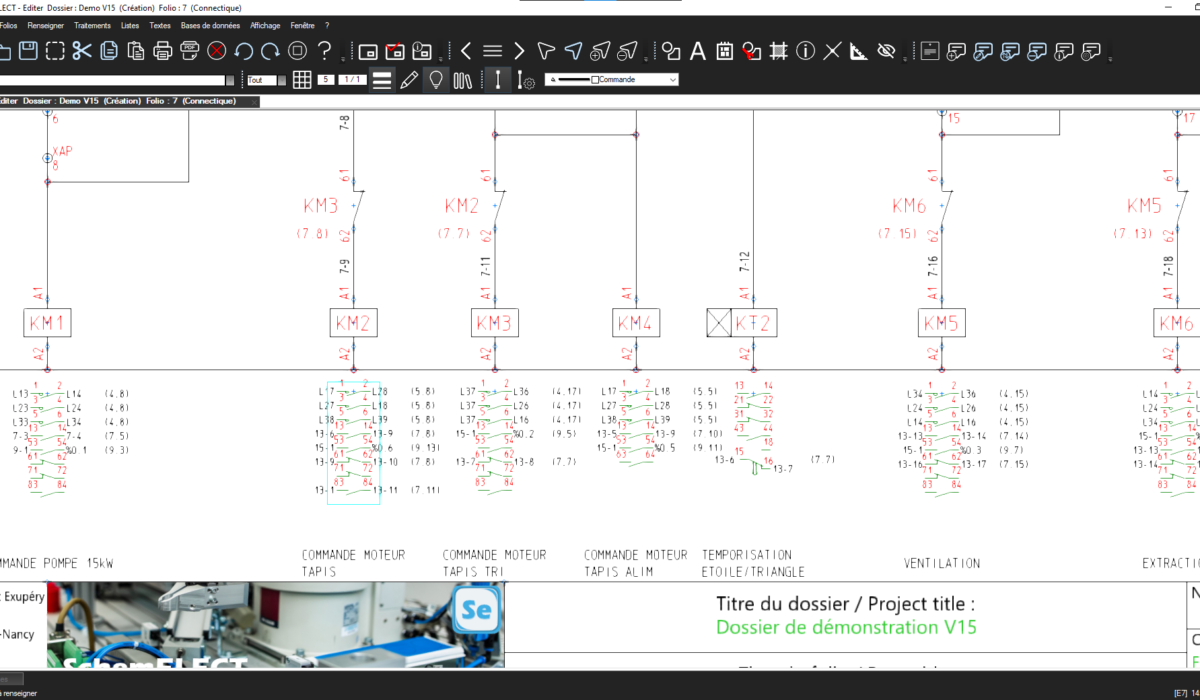This screenshot has width=1200, height=700.
Task: Click the red crossed-circle delete icon
Action: tap(217, 50)
